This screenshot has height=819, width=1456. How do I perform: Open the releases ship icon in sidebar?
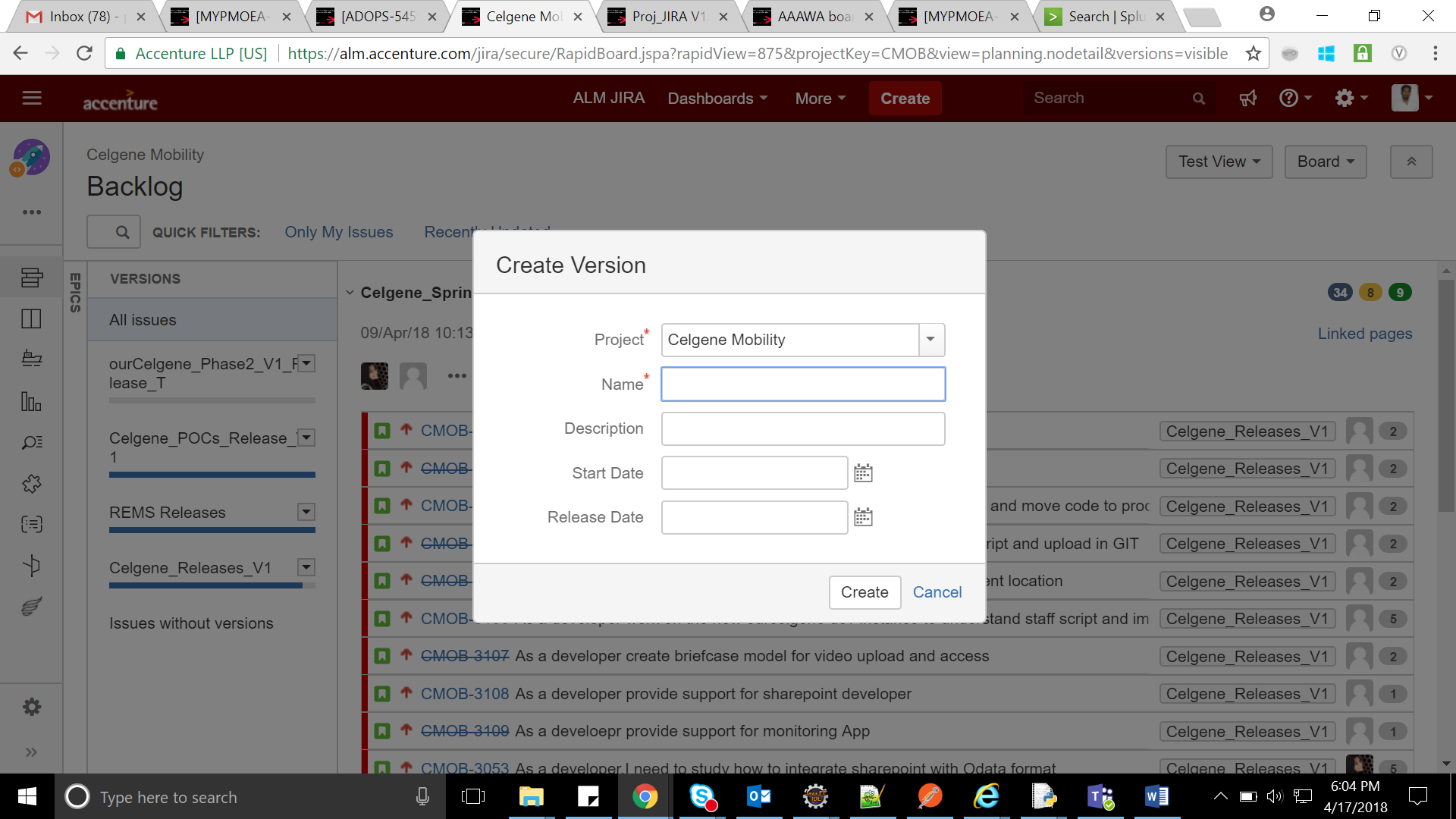coord(32,358)
